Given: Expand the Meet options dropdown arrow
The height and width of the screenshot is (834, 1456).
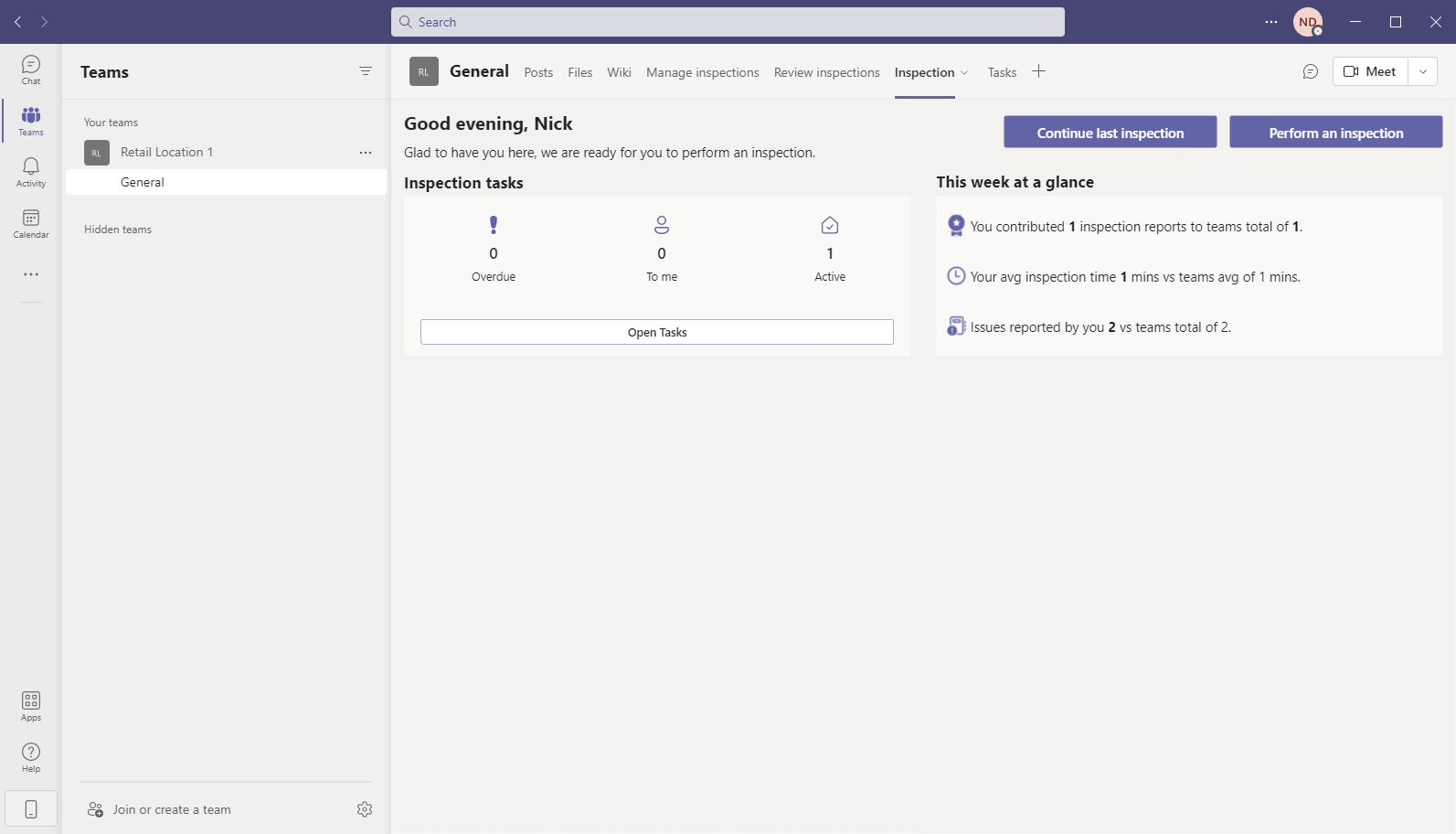Looking at the screenshot, I should [x=1423, y=71].
